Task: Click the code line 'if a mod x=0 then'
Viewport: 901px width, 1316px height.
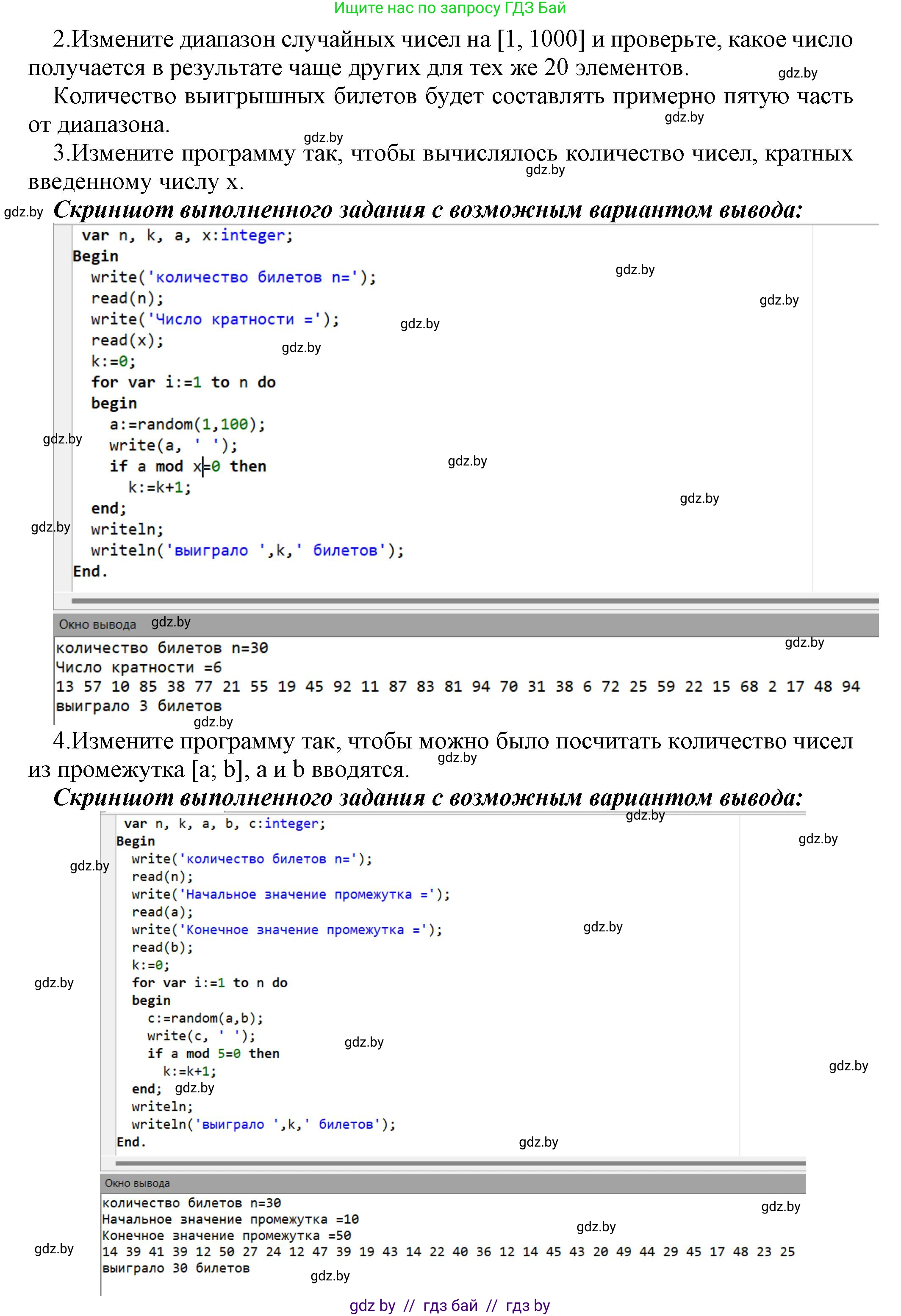Action: tap(188, 467)
